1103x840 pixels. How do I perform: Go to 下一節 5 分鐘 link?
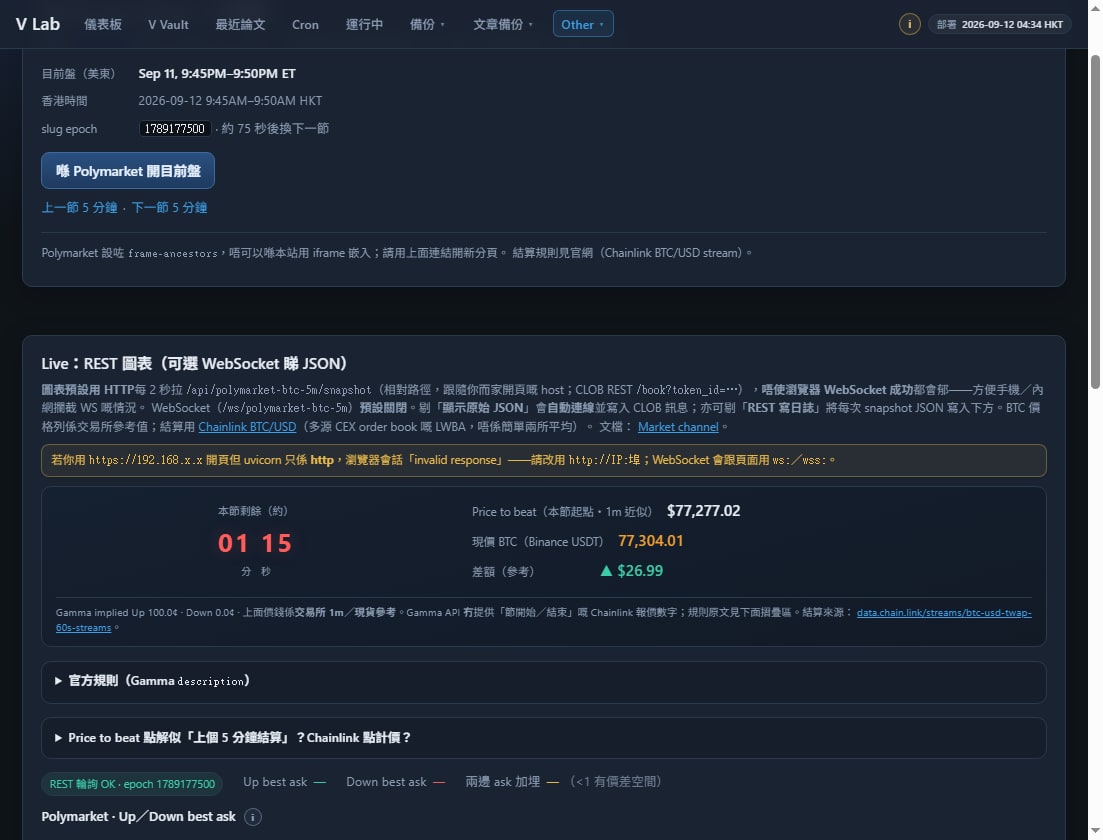169,208
